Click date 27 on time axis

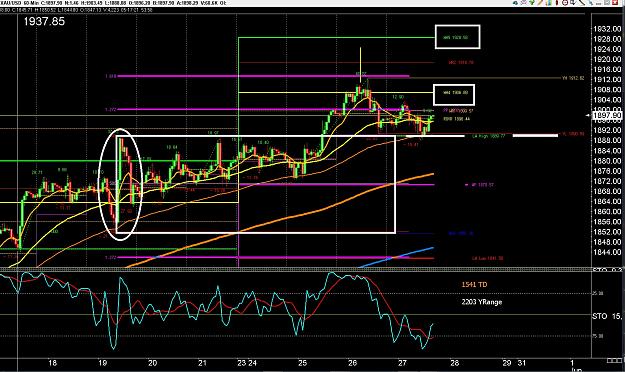403,363
